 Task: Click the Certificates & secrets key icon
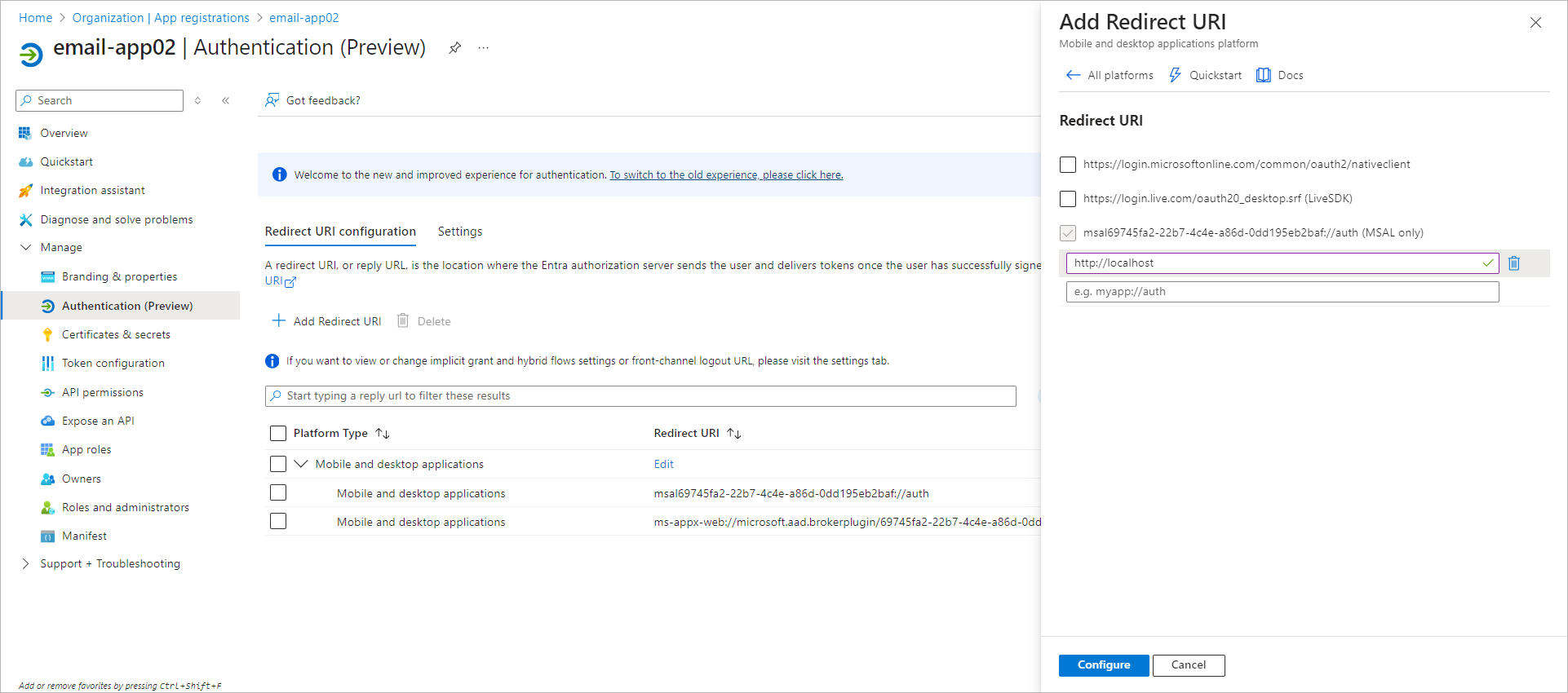click(48, 334)
